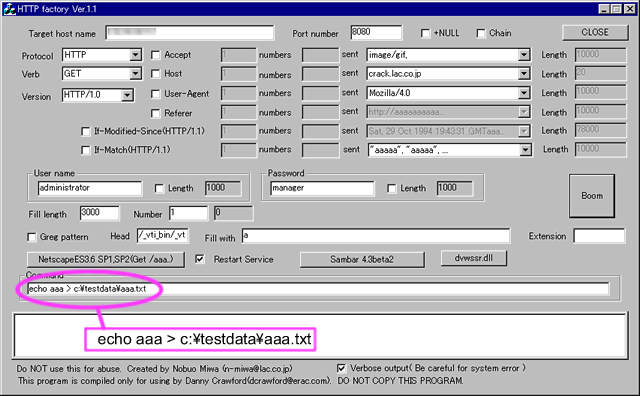Toggle the Chain checkbox

click(x=481, y=33)
